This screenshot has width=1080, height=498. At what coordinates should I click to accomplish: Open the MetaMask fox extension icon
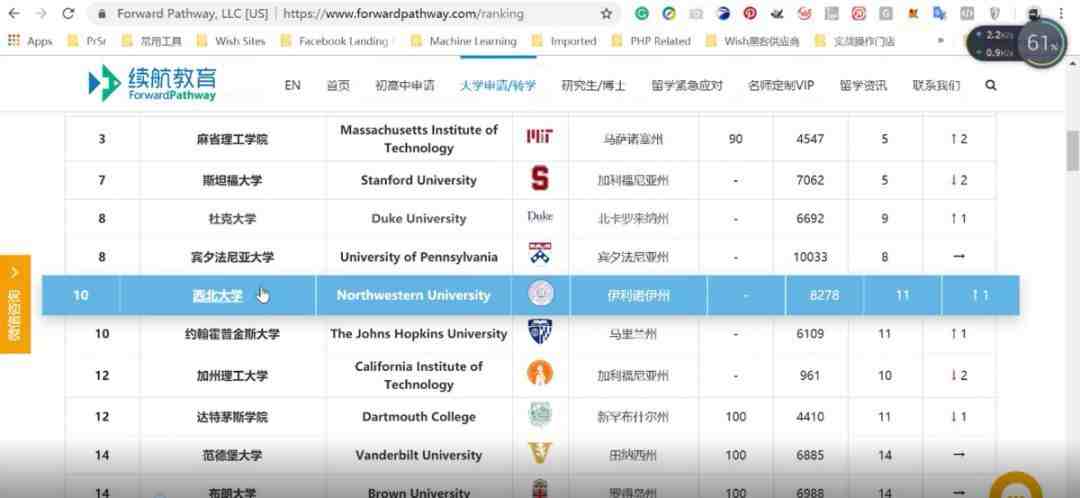(913, 14)
